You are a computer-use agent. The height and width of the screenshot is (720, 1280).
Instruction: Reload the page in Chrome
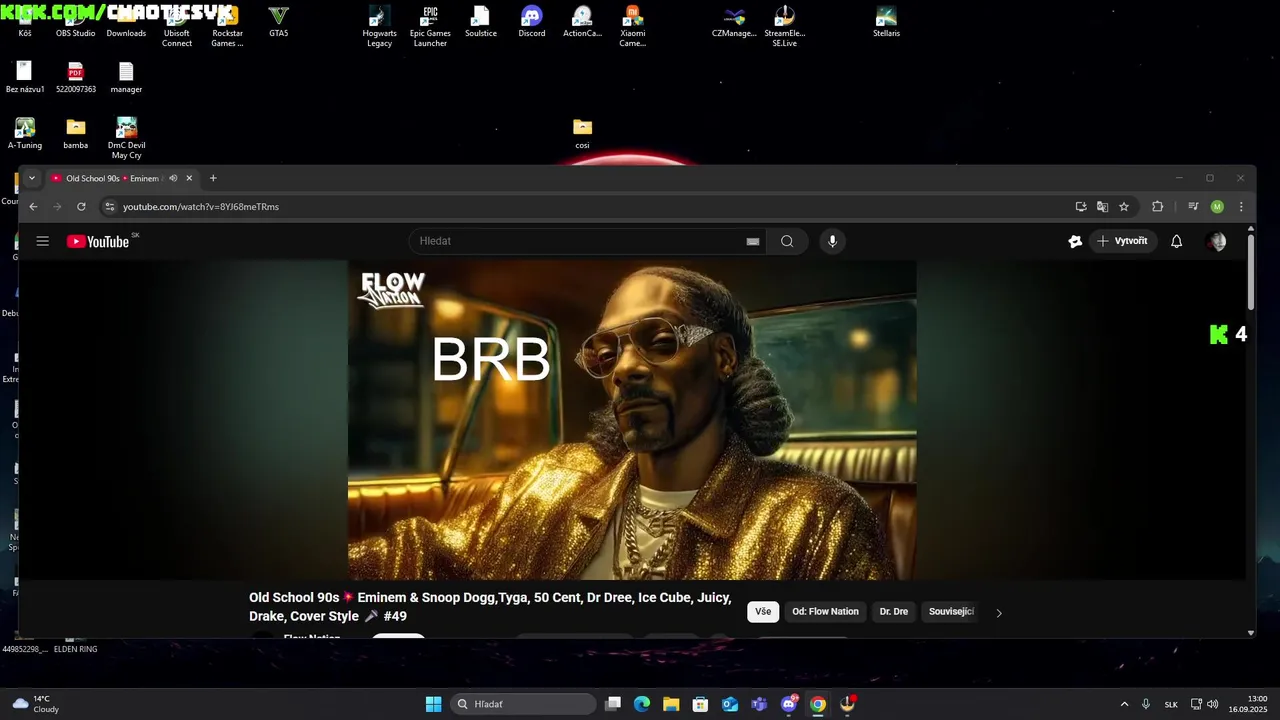point(81,207)
